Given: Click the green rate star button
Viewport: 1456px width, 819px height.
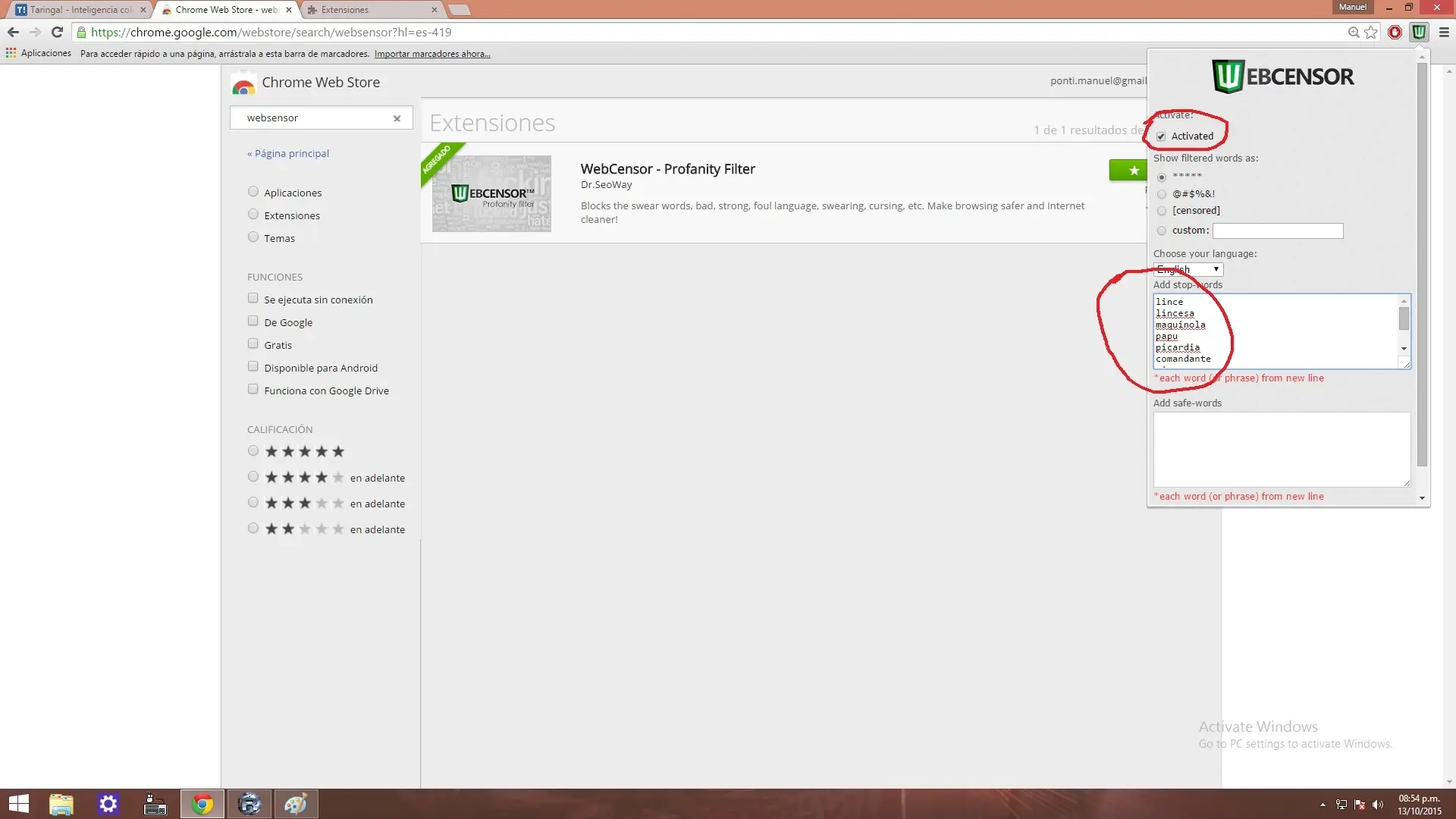Looking at the screenshot, I should (1128, 171).
